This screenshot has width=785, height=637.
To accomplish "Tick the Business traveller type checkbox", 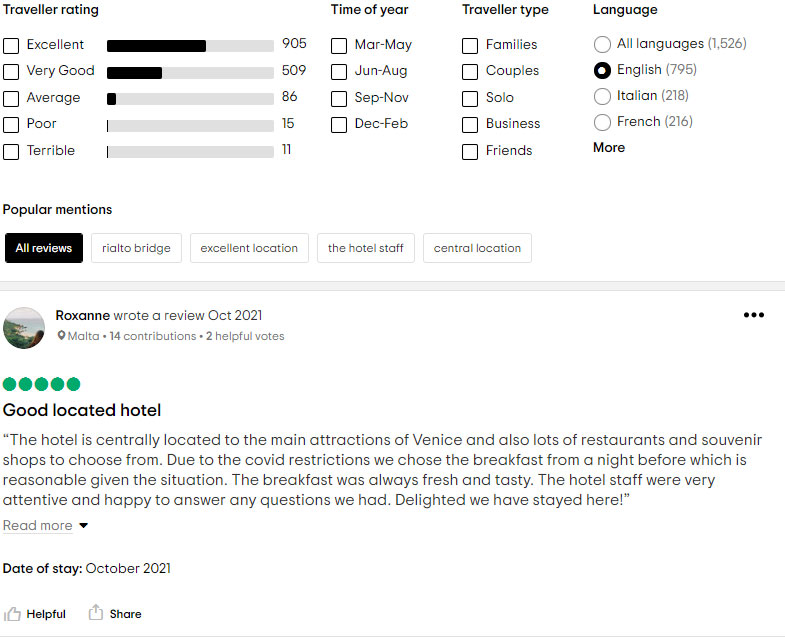I will pyautogui.click(x=470, y=125).
